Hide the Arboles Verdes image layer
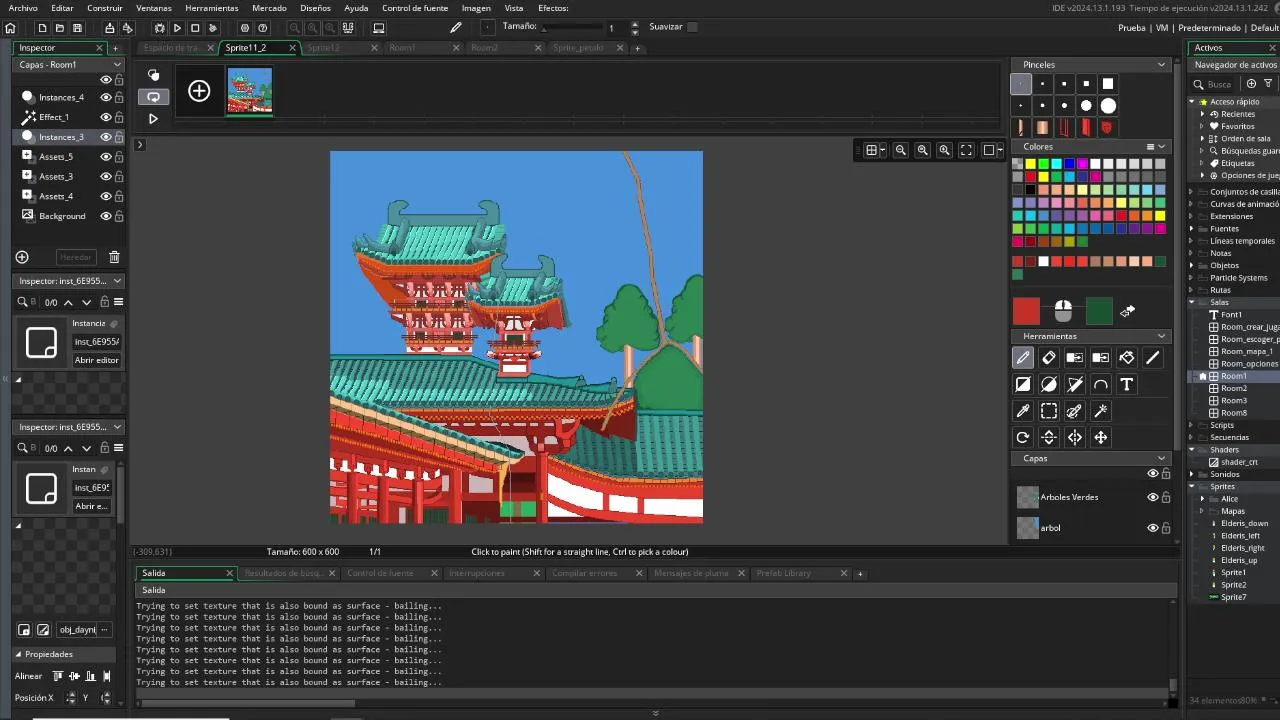The height and width of the screenshot is (720, 1280). [x=1152, y=497]
